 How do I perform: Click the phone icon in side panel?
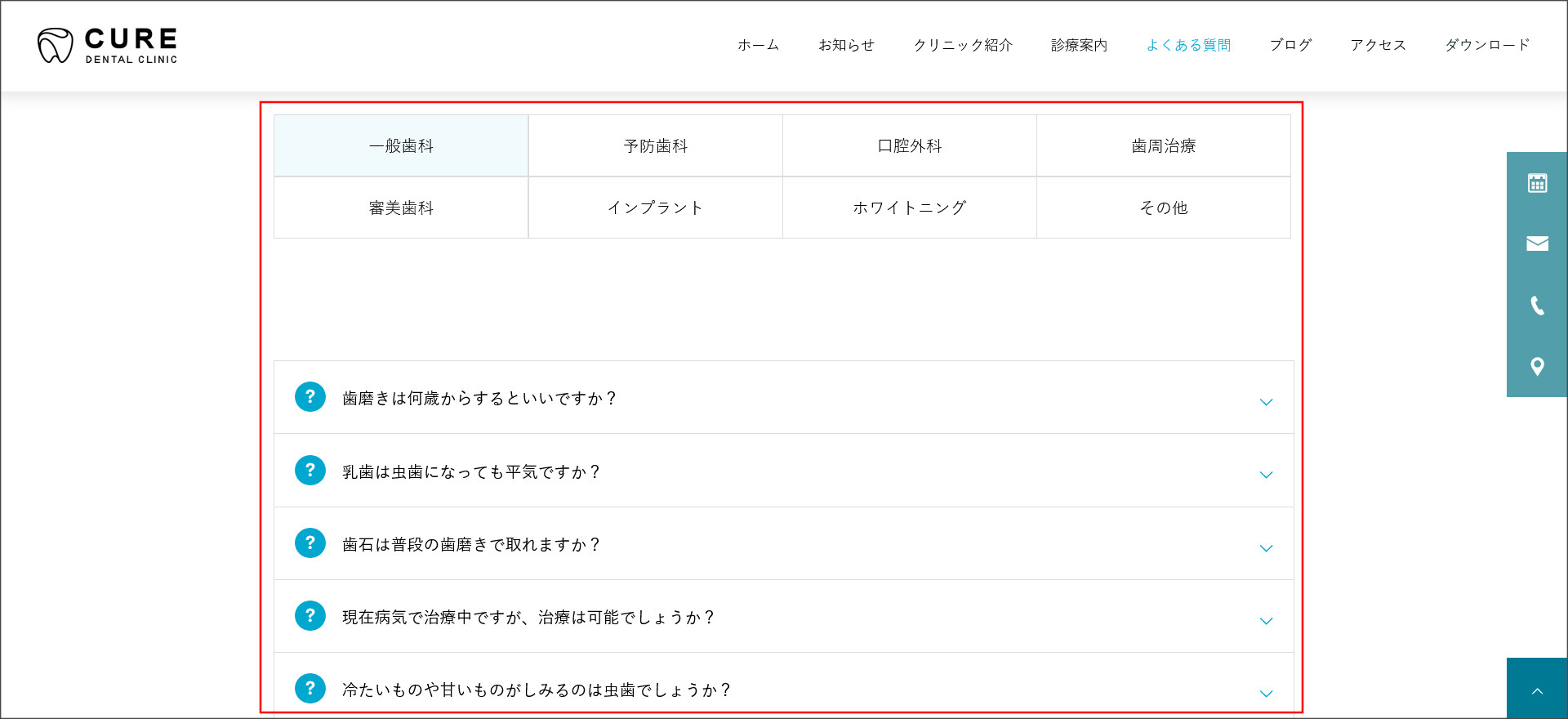[1537, 306]
